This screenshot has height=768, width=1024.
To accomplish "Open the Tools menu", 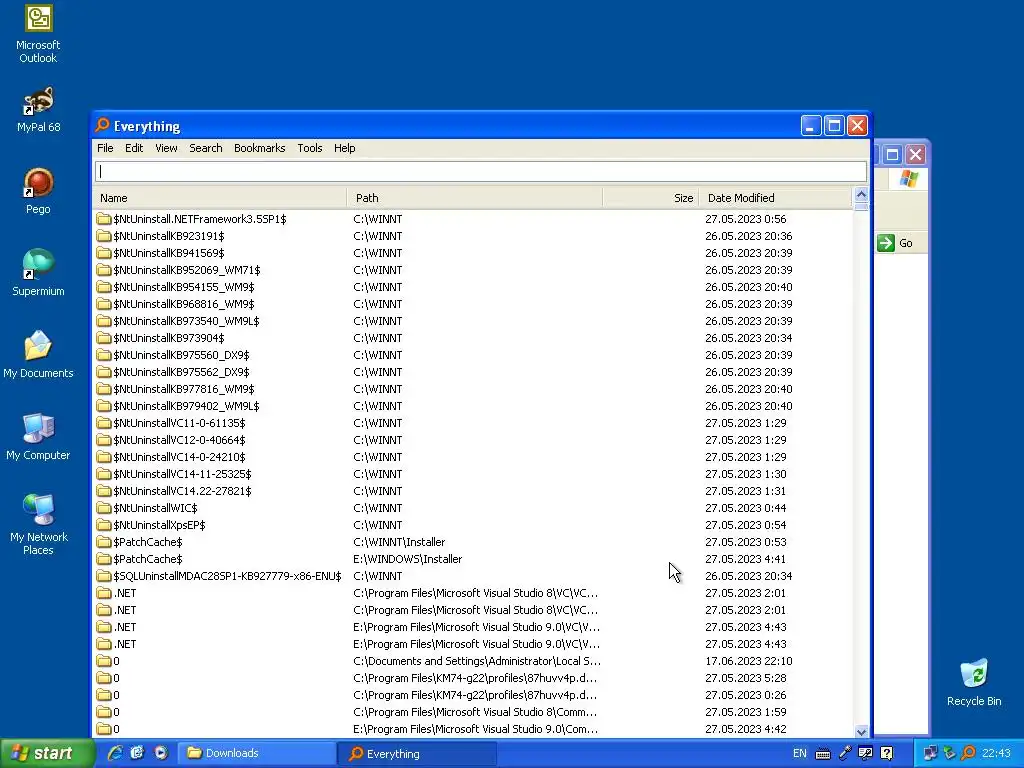I will click(x=310, y=148).
